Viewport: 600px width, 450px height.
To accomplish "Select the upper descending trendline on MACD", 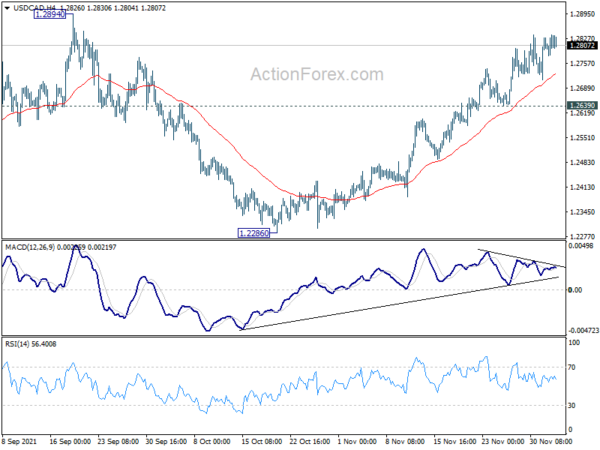I will 521,258.
